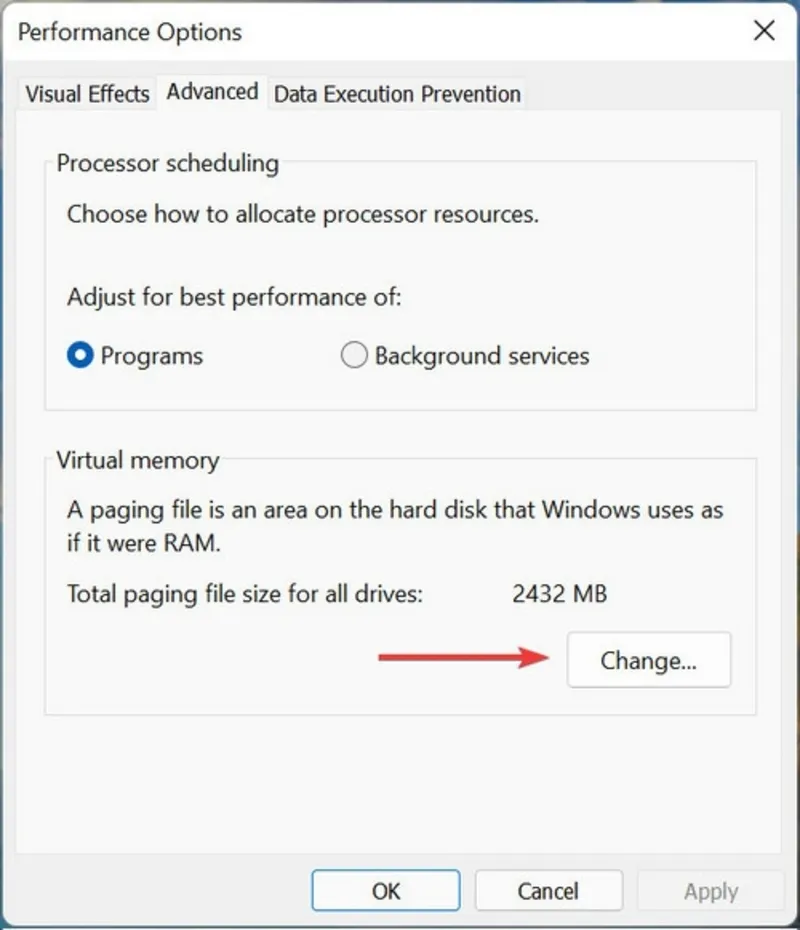Click the Apply button
The height and width of the screenshot is (930, 800).
[710, 890]
